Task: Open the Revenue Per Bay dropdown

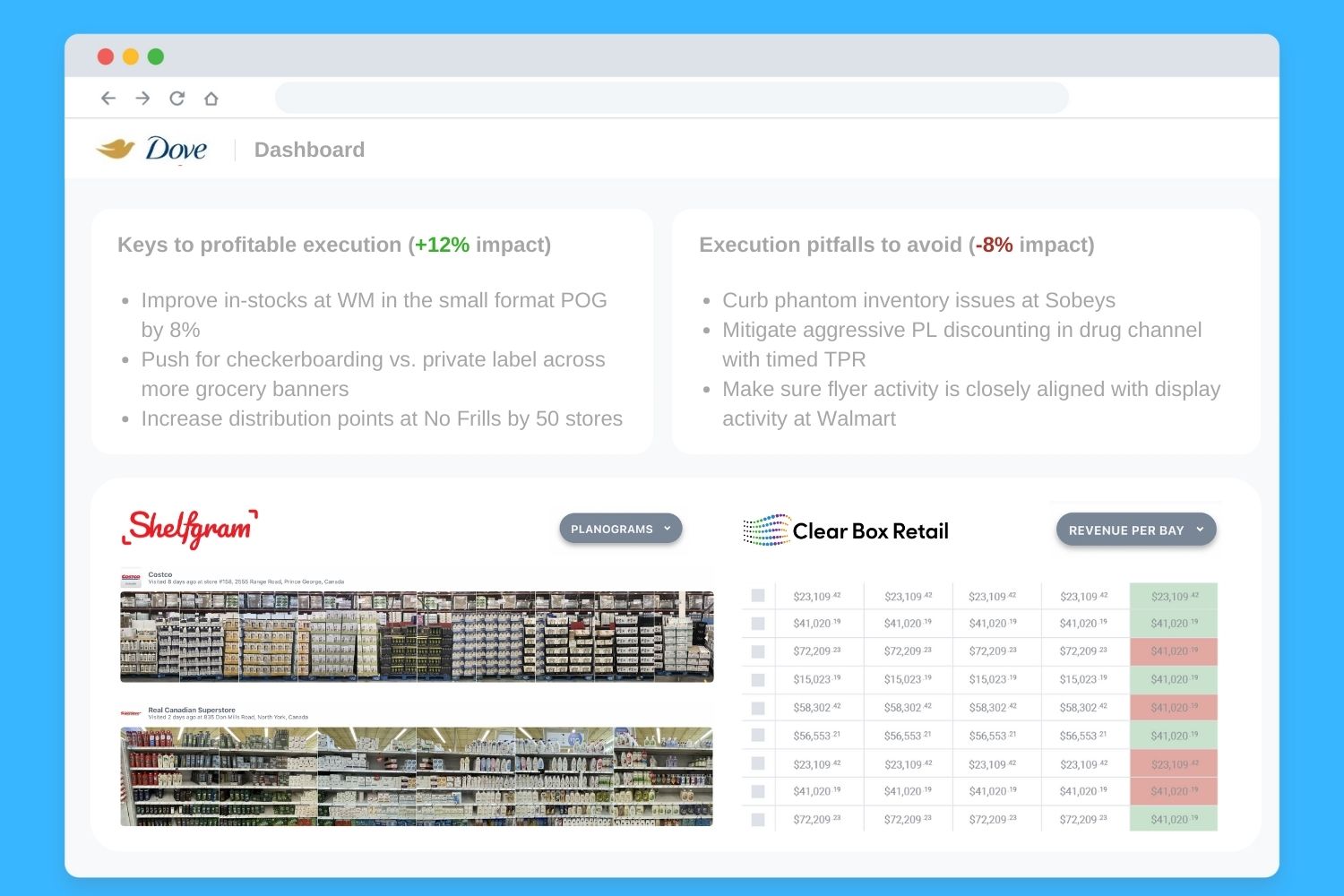Action: 1136,530
